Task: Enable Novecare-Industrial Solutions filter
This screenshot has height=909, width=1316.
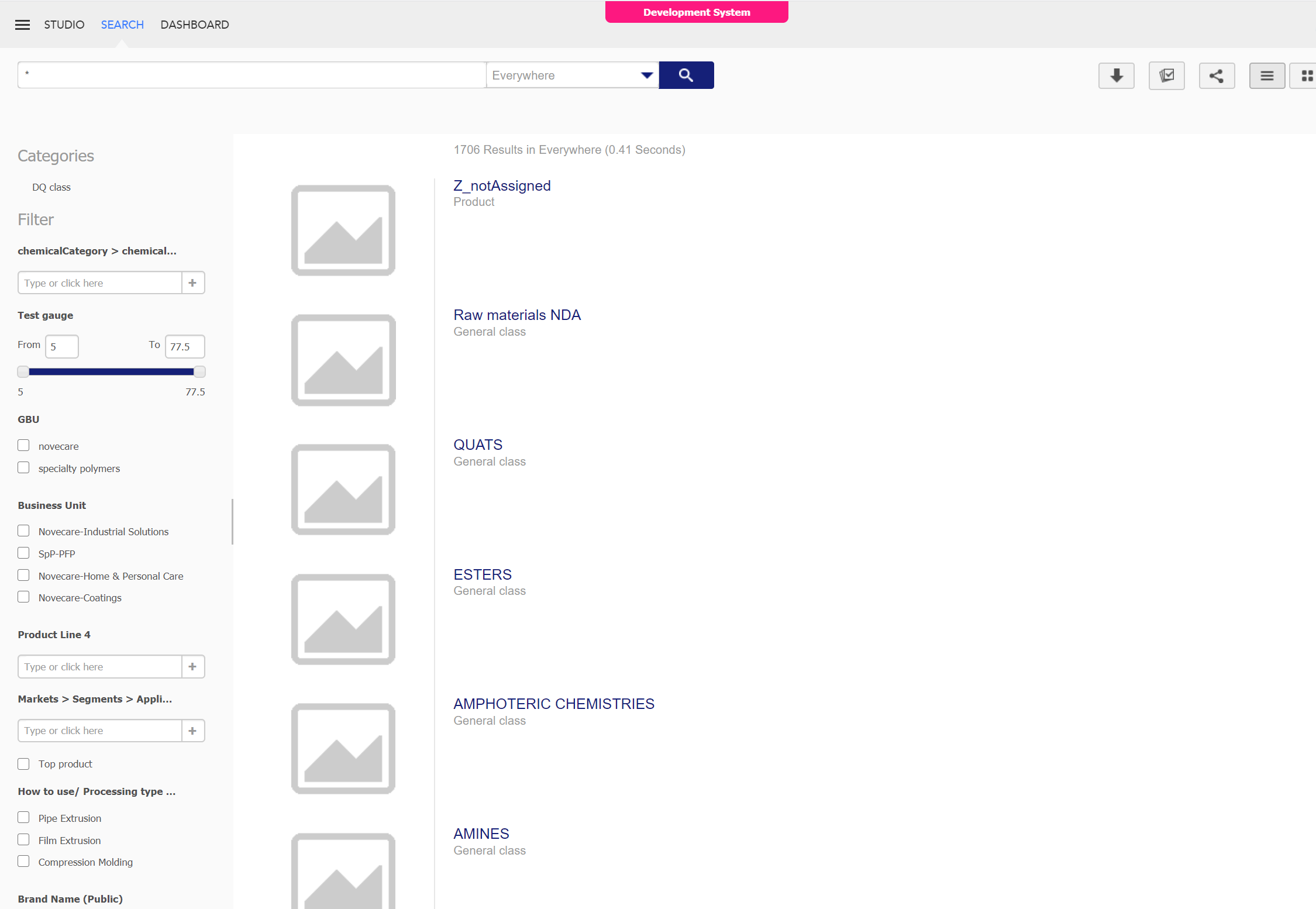Action: pyautogui.click(x=23, y=531)
